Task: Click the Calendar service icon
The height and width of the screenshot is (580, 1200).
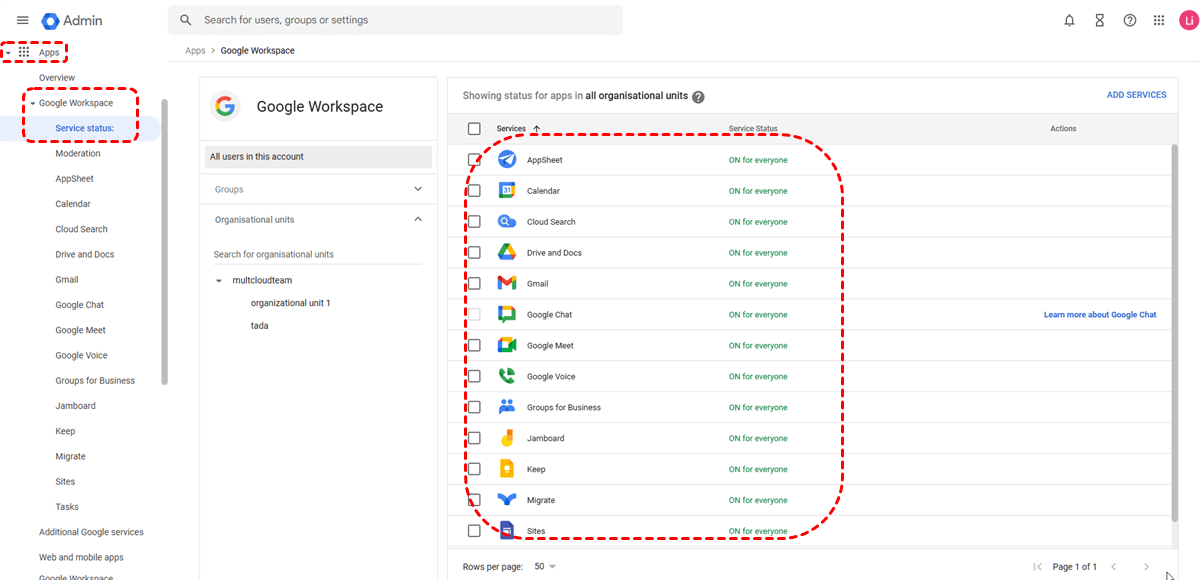Action: click(x=507, y=191)
